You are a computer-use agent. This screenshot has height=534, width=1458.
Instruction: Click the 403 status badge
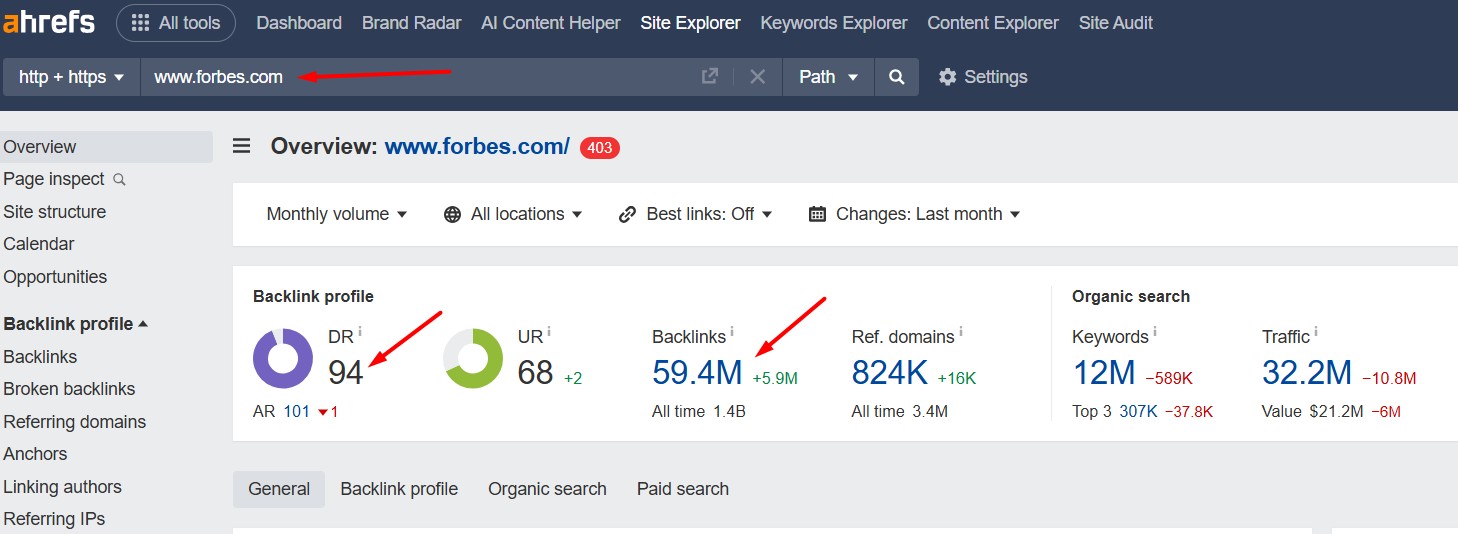600,148
